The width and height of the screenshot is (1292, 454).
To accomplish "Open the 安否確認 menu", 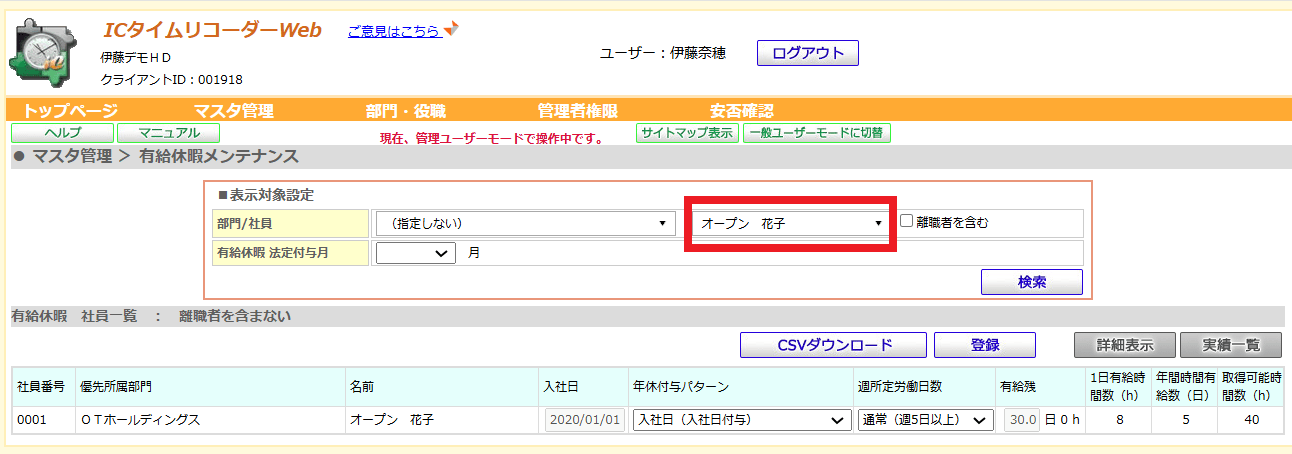I will [x=741, y=111].
